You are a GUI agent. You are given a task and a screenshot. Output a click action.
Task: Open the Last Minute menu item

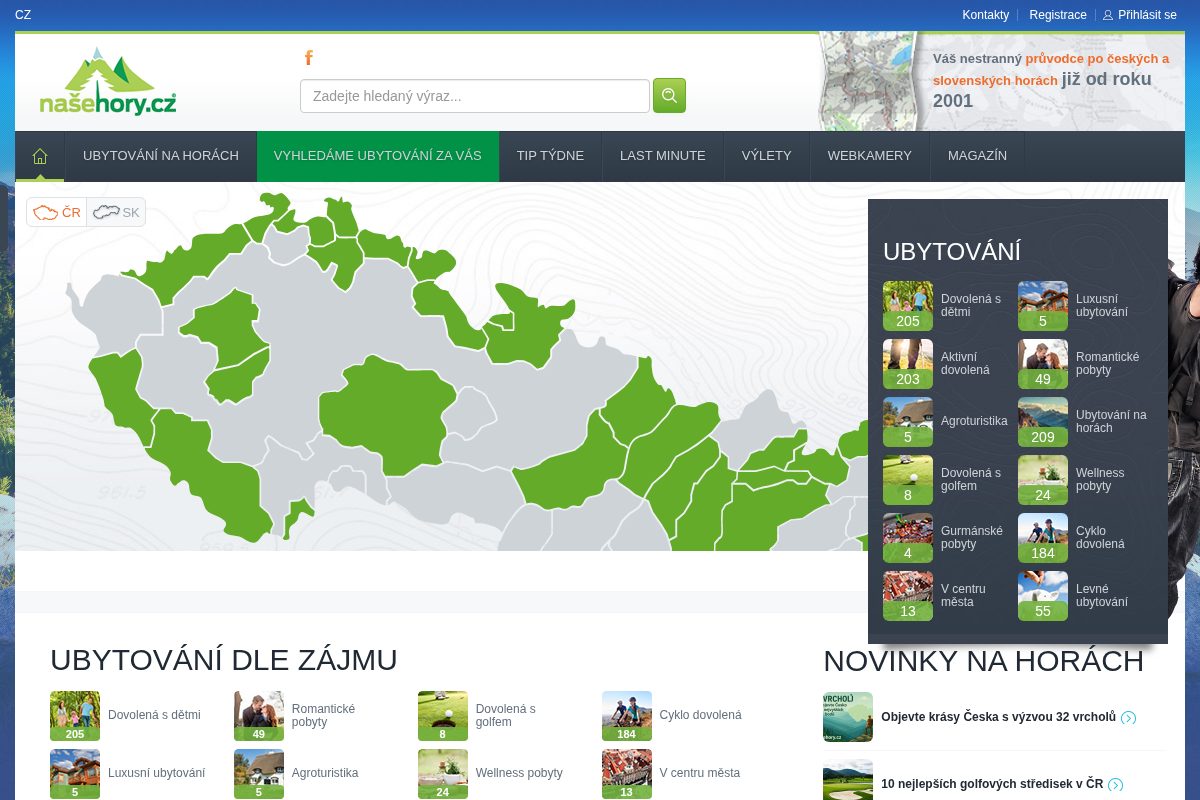click(663, 156)
